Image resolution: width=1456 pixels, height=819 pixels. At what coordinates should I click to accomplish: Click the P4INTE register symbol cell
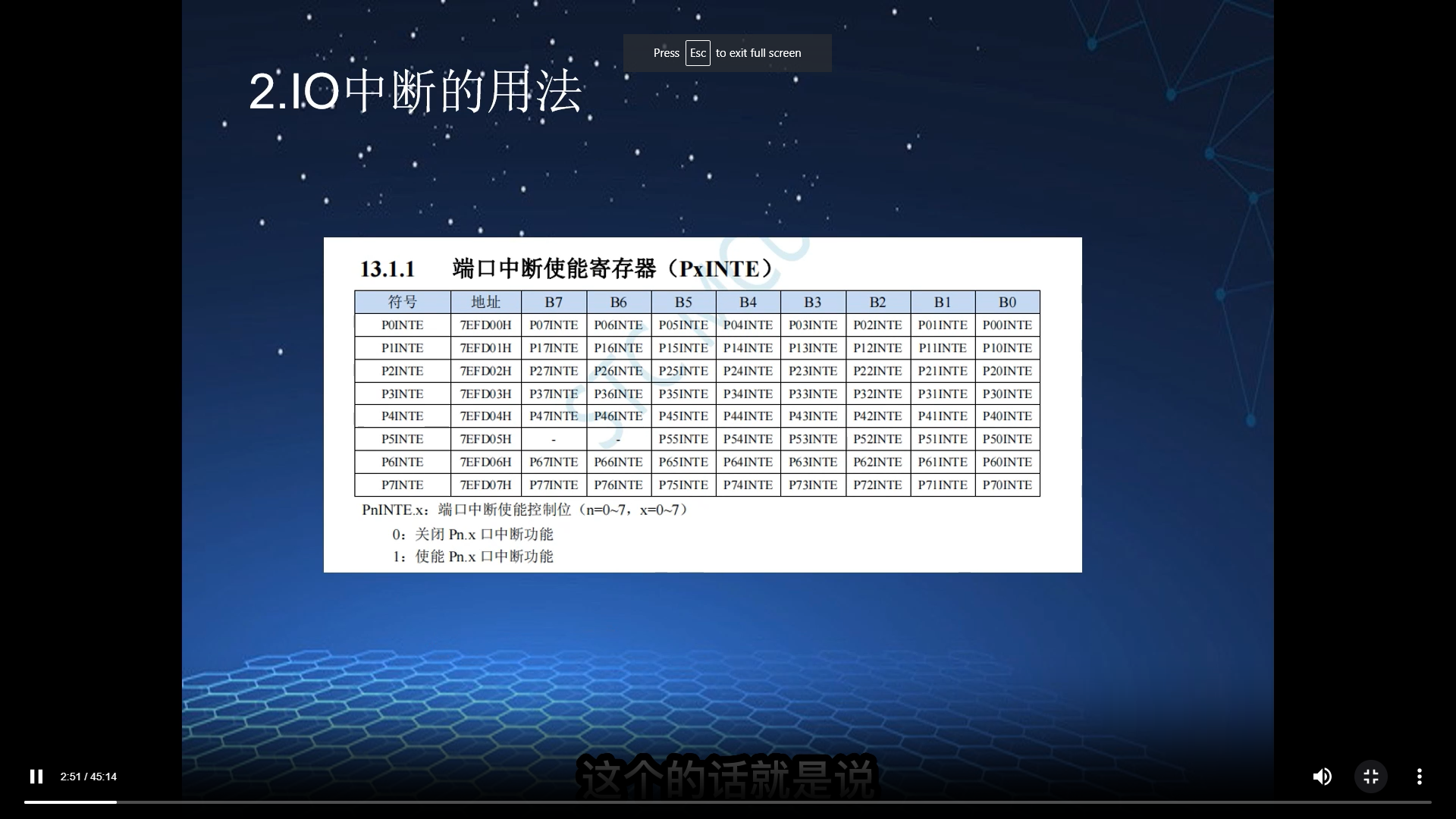click(x=403, y=416)
